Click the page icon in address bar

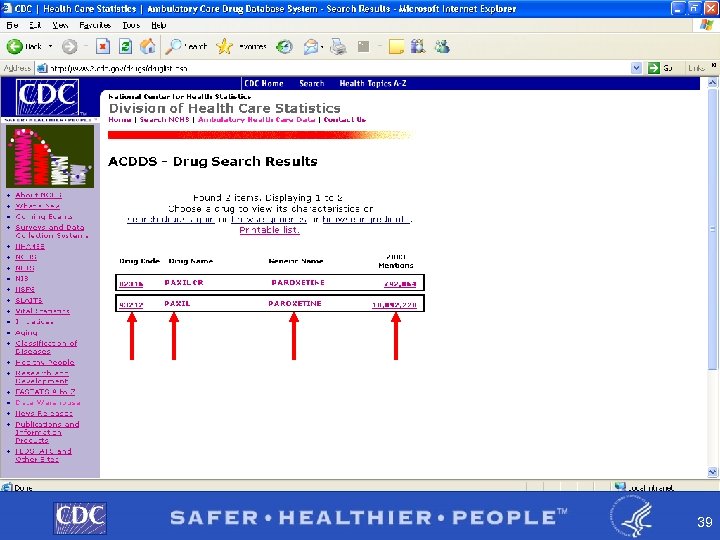(42, 68)
